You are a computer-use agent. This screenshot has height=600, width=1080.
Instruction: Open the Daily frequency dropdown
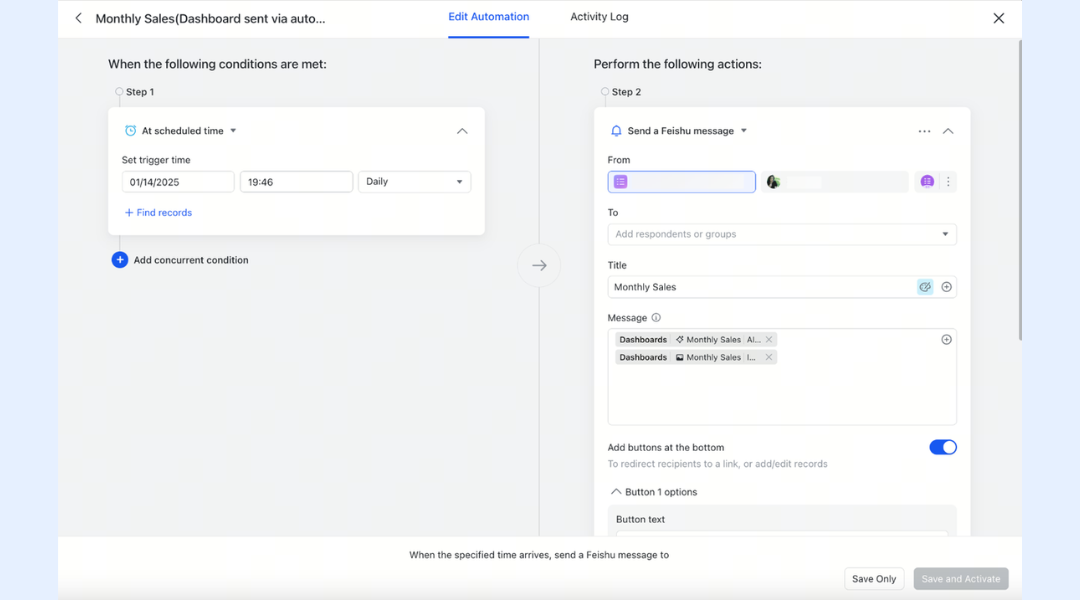pos(414,182)
